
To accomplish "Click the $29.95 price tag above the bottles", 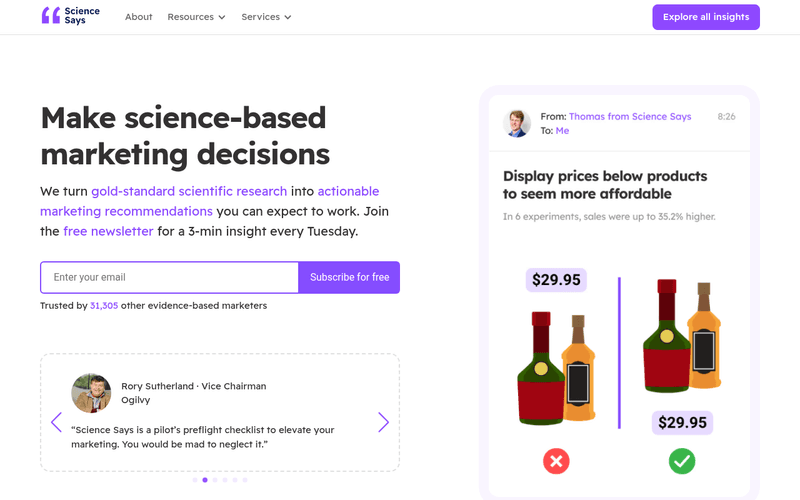I will click(556, 280).
